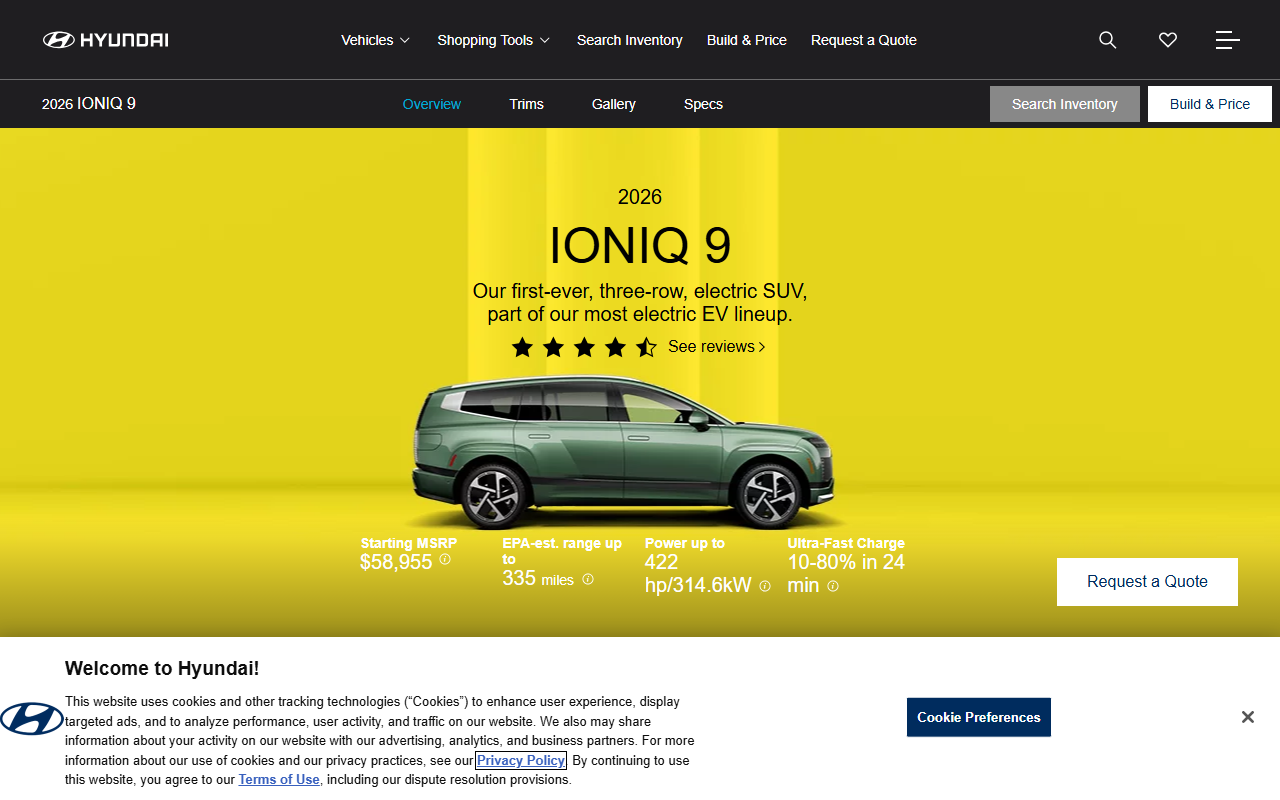Expand the Vehicles dropdown menu
This screenshot has width=1280, height=800.
pos(375,40)
